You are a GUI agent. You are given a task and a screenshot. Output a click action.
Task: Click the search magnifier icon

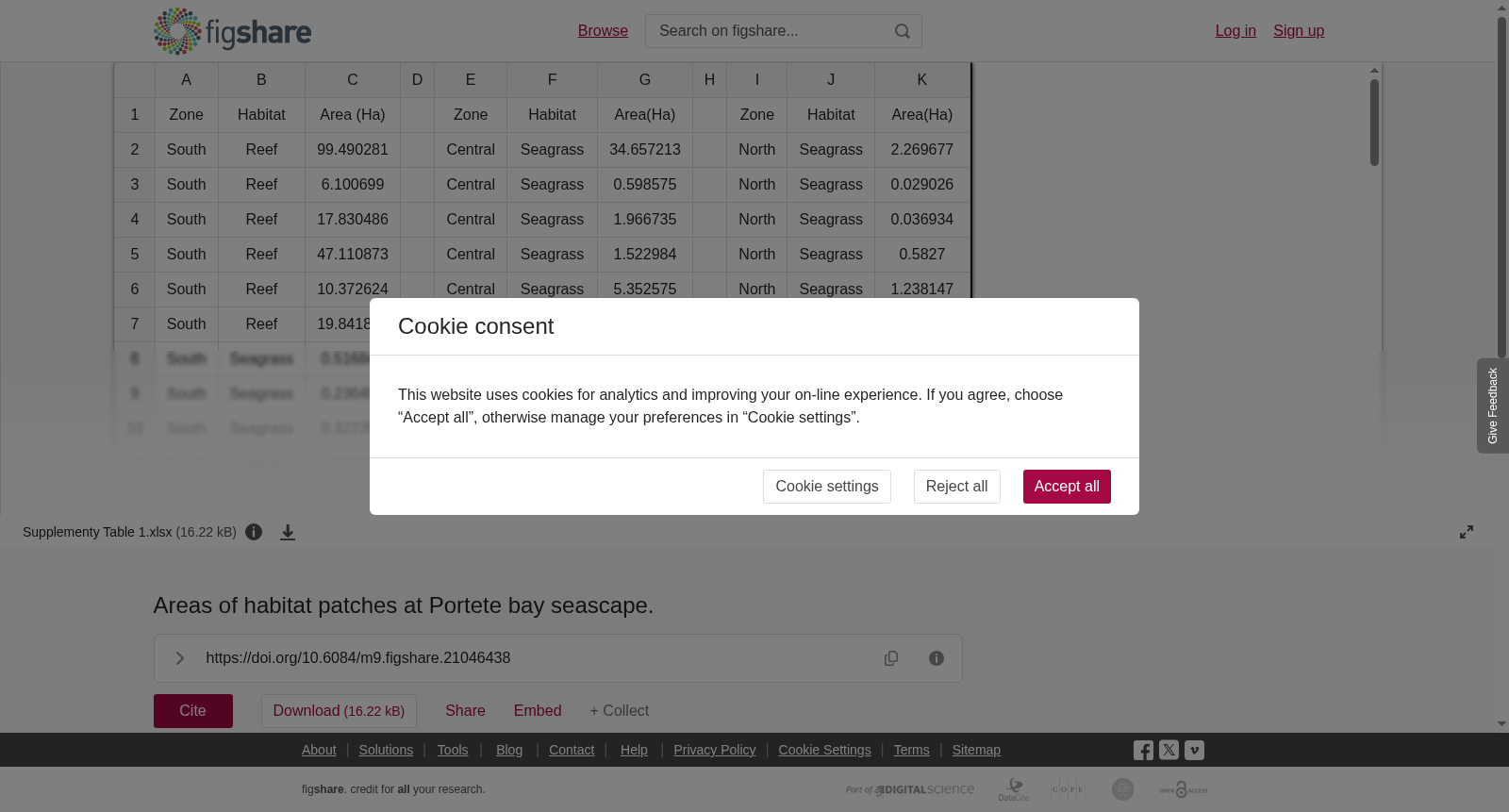[x=903, y=31]
